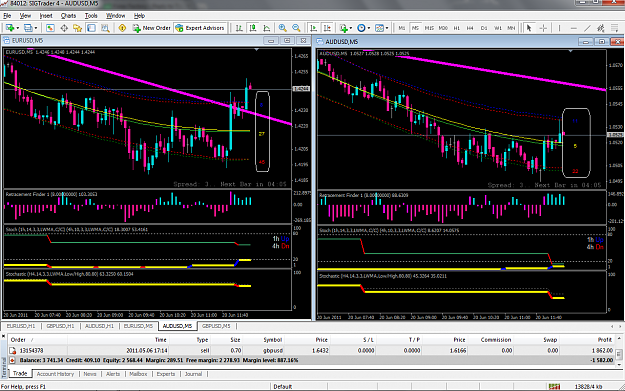
Task: Select the crosshair tool
Action: [543, 28]
